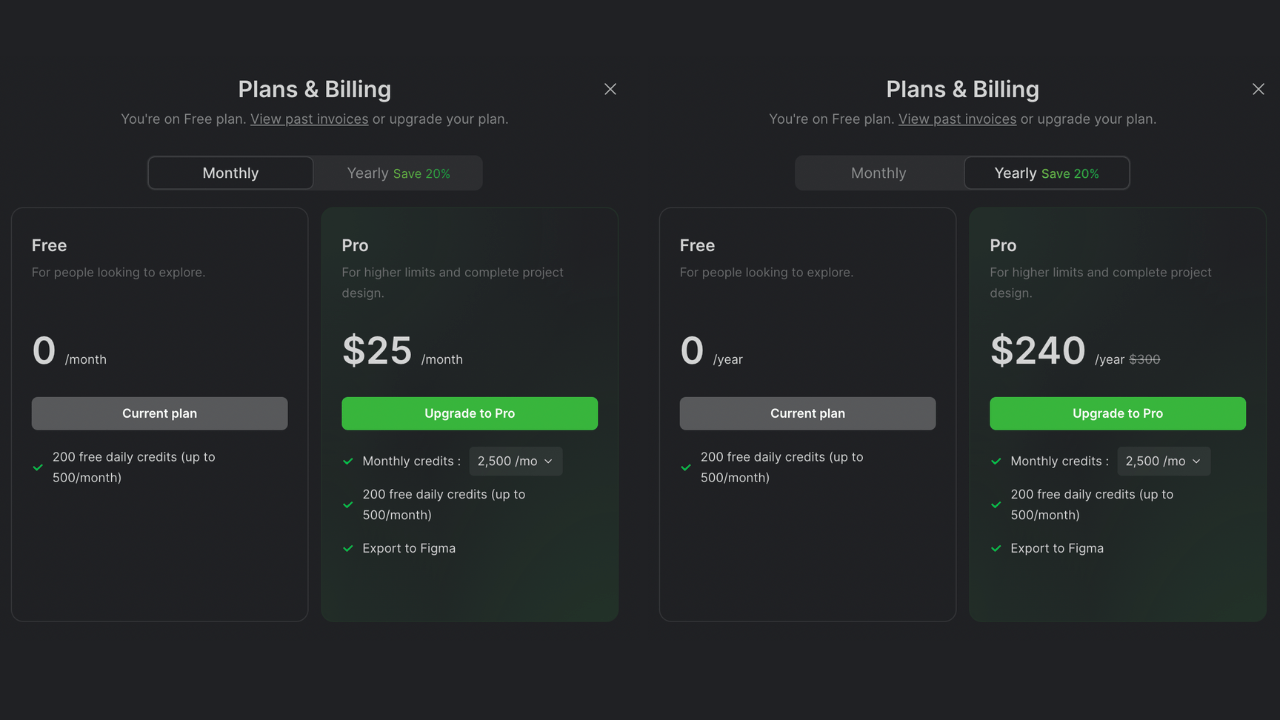Expand the 2,500 /mo credits dropdown under $240/year
1280x720 pixels.
[x=1163, y=461]
